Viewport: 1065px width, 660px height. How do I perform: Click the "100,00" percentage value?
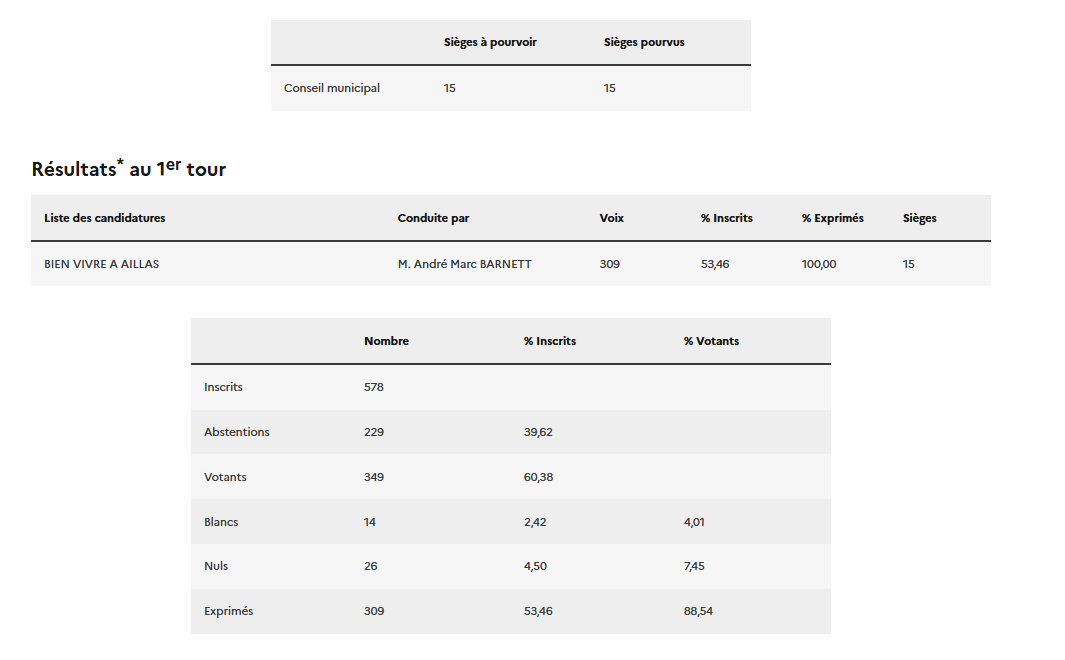819,264
